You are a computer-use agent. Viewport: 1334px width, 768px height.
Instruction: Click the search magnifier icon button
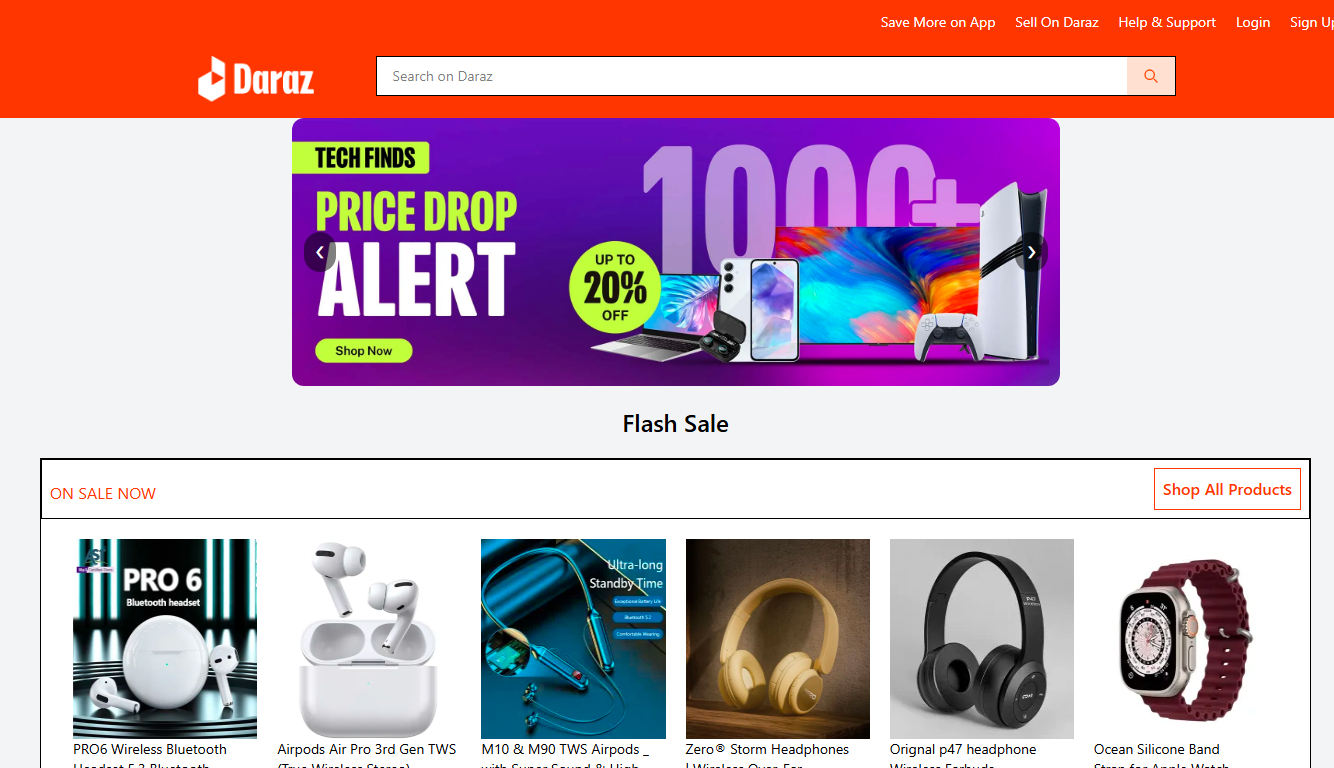1151,76
